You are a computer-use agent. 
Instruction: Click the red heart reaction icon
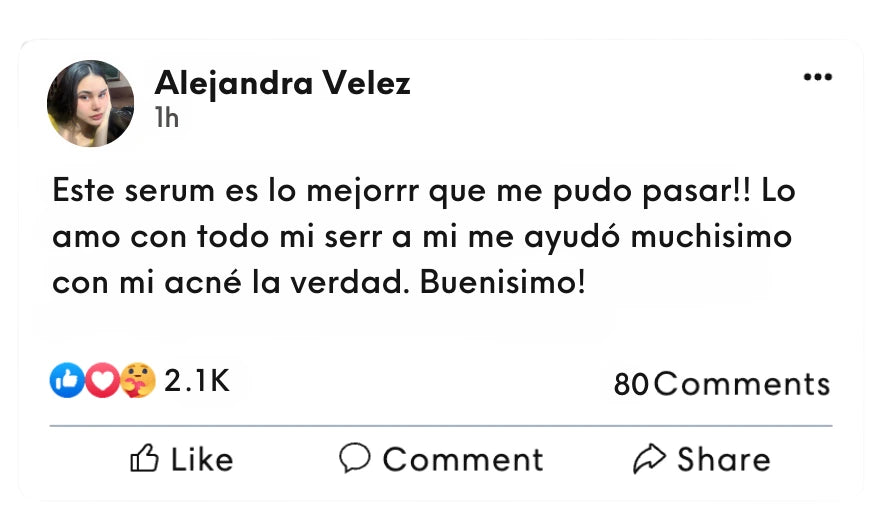[102, 381]
